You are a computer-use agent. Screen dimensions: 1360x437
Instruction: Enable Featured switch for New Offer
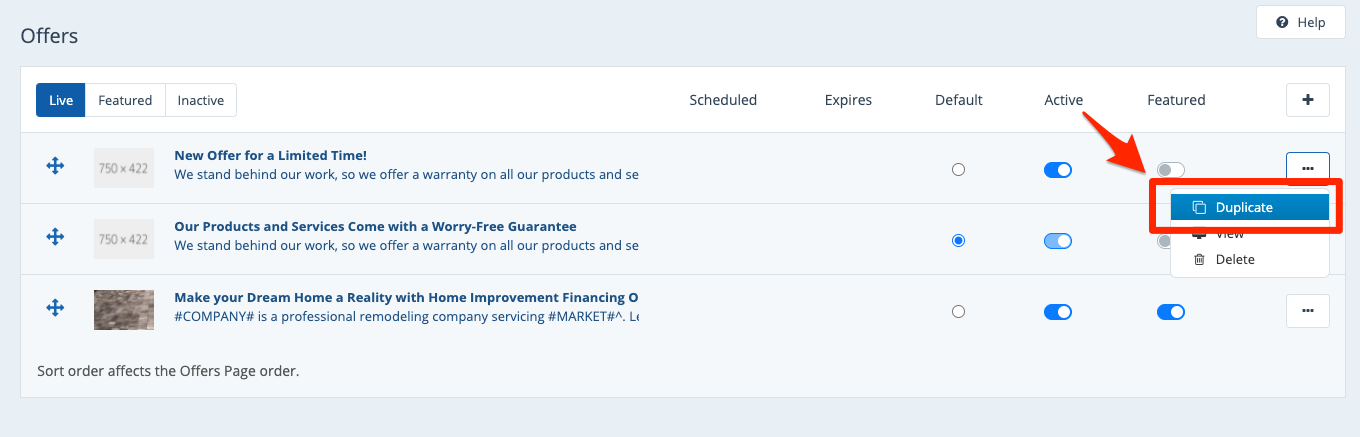(x=1170, y=170)
